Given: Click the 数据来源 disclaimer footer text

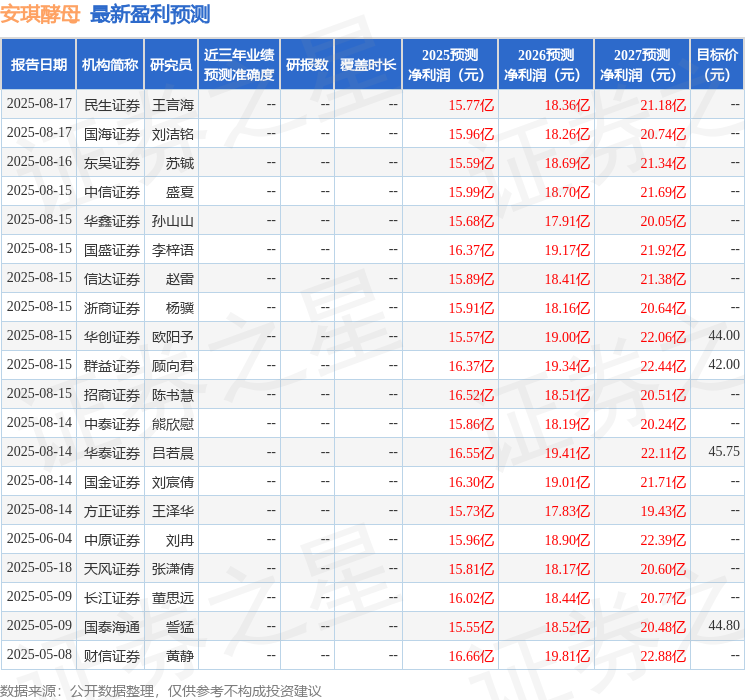Looking at the screenshot, I should [161, 690].
